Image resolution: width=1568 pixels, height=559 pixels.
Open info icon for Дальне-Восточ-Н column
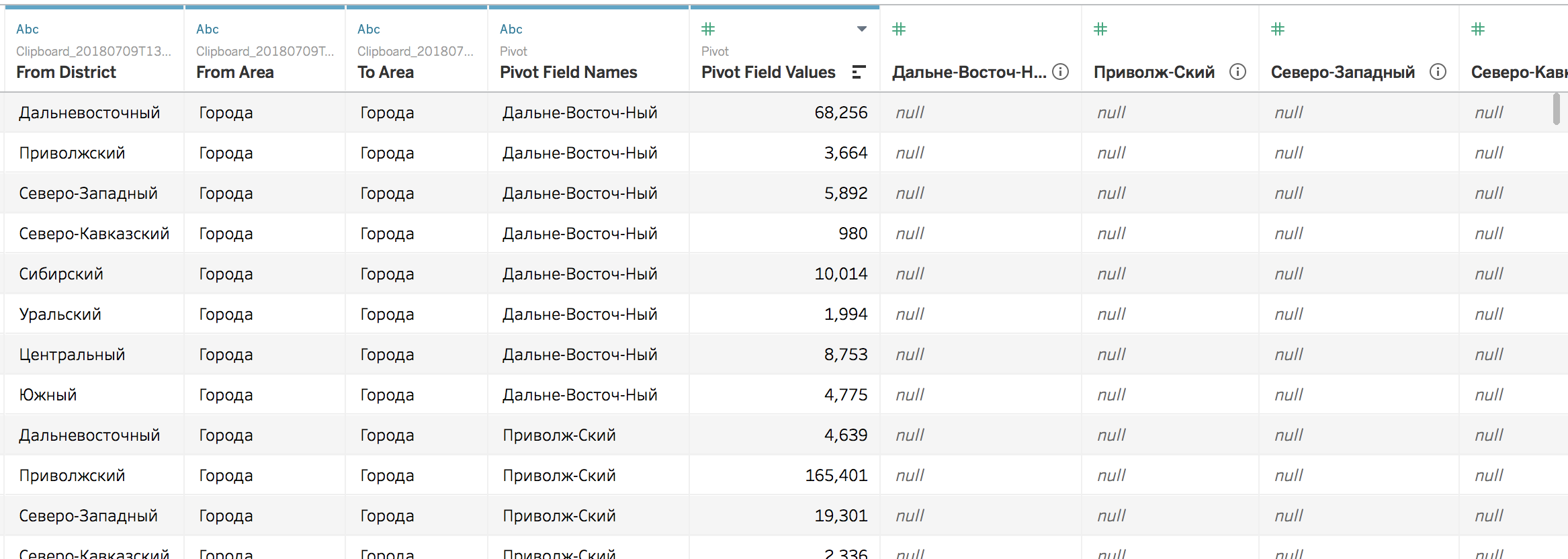point(1061,72)
